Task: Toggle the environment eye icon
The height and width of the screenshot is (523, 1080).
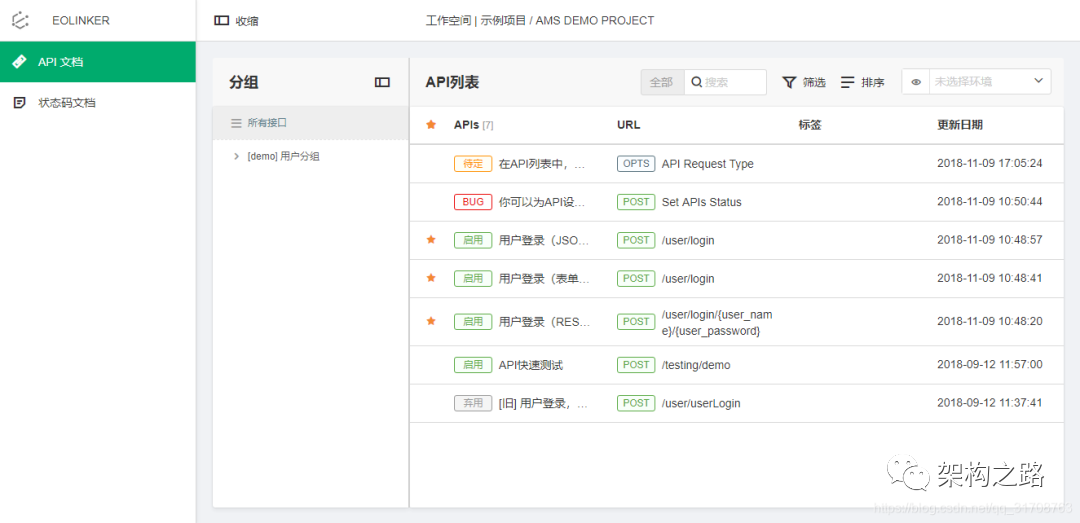Action: point(916,82)
